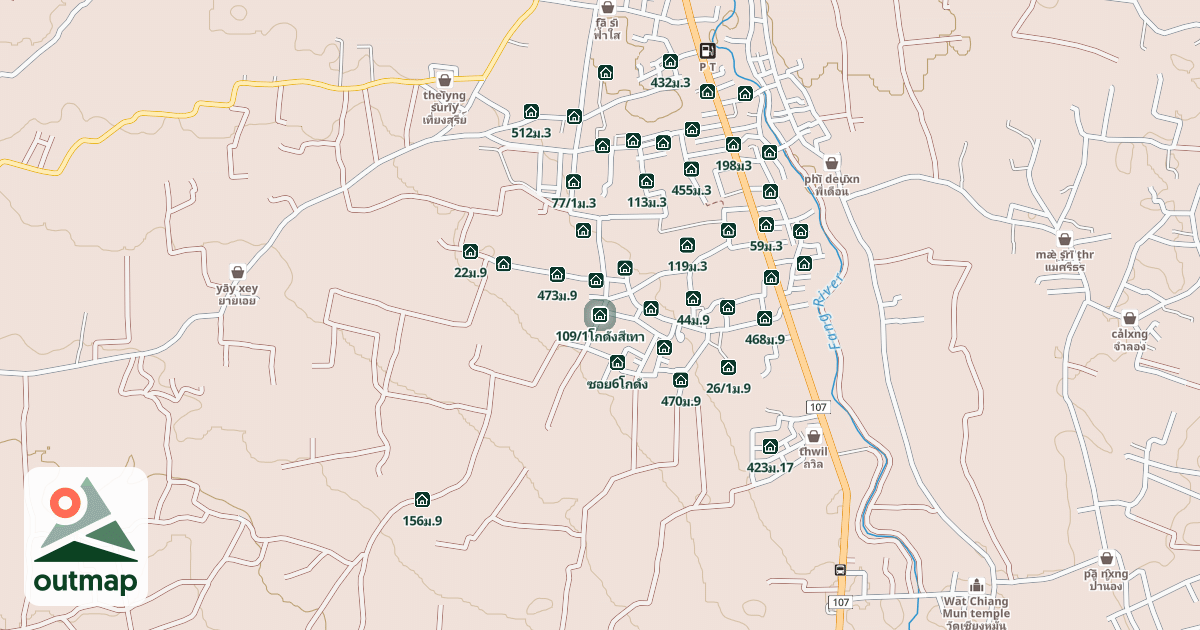Screen dimensions: 1200x630
Task: Select the bus stop icon near route 107
Action: tap(840, 571)
